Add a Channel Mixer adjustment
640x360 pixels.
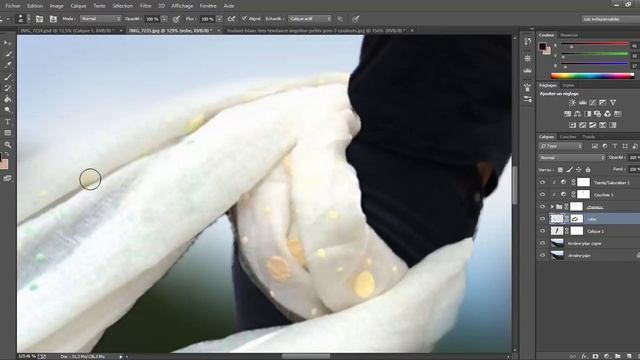(607, 114)
